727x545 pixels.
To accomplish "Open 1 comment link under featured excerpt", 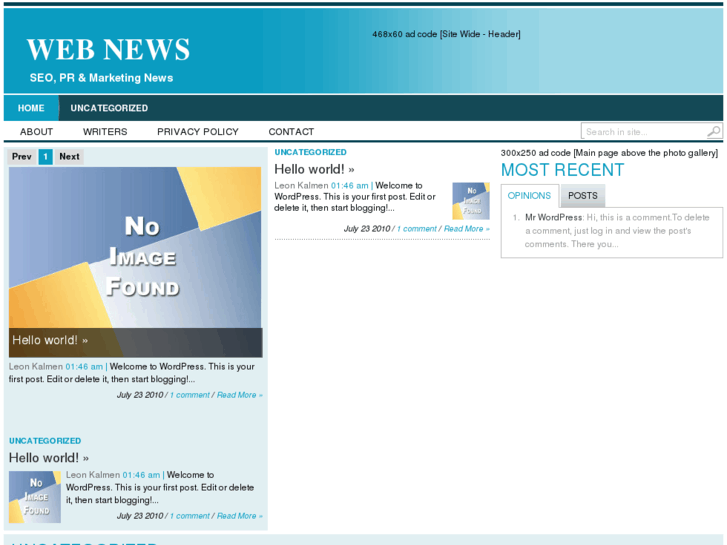I will click(x=190, y=395).
